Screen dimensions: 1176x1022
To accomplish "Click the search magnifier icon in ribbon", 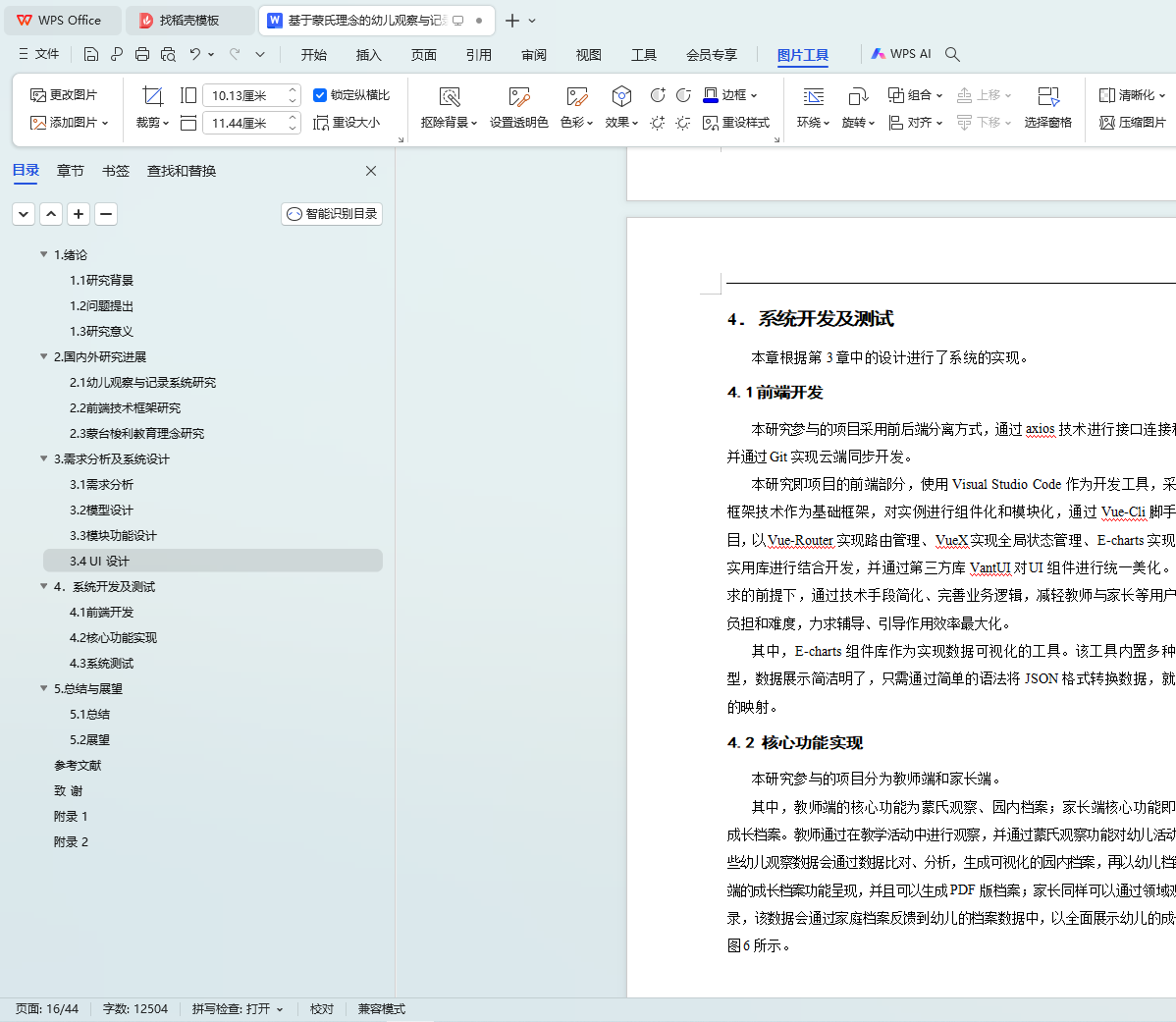I will [x=952, y=54].
